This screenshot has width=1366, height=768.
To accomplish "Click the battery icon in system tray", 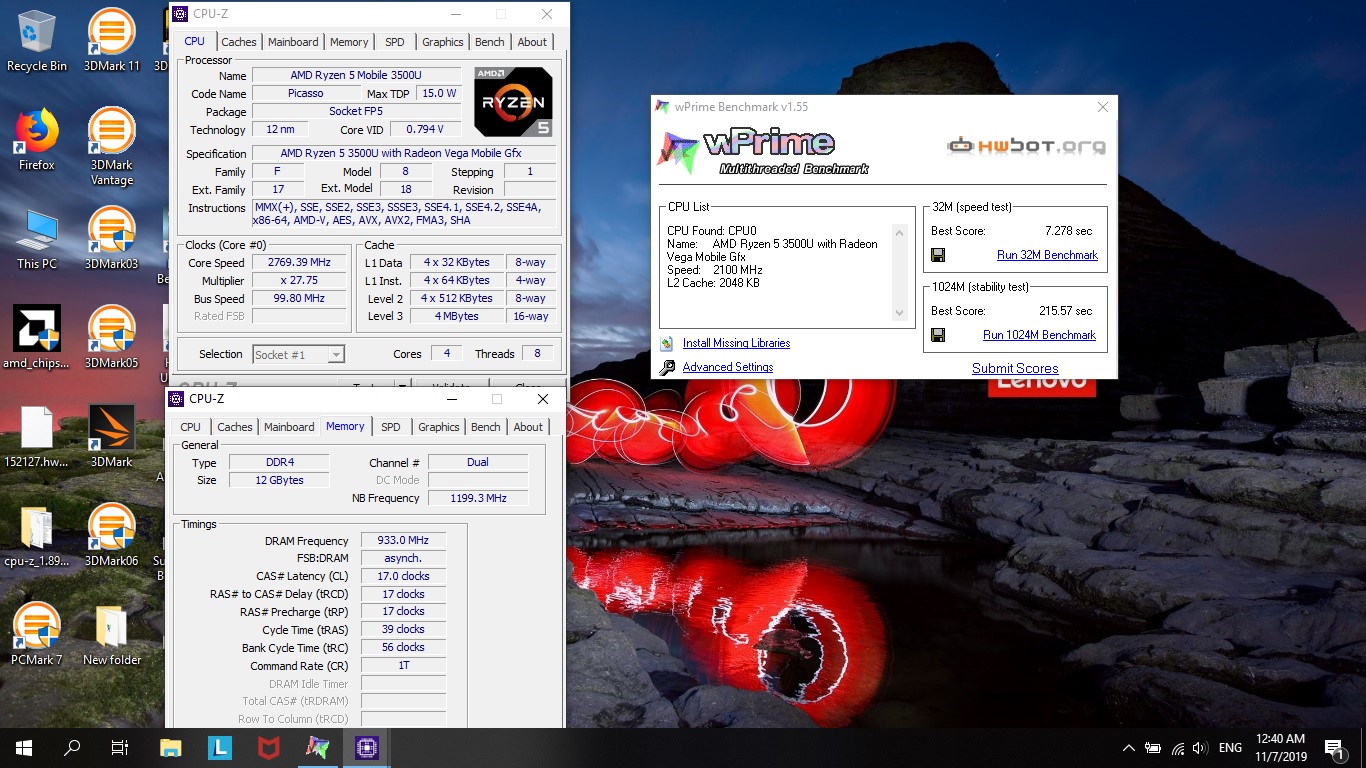I will tap(1152, 748).
